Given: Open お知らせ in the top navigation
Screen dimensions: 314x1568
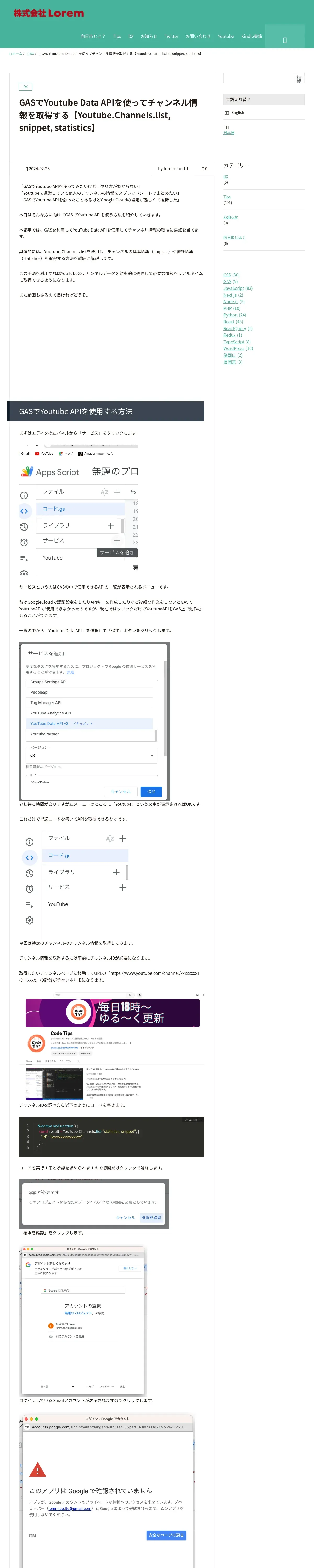Looking at the screenshot, I should coord(149,37).
